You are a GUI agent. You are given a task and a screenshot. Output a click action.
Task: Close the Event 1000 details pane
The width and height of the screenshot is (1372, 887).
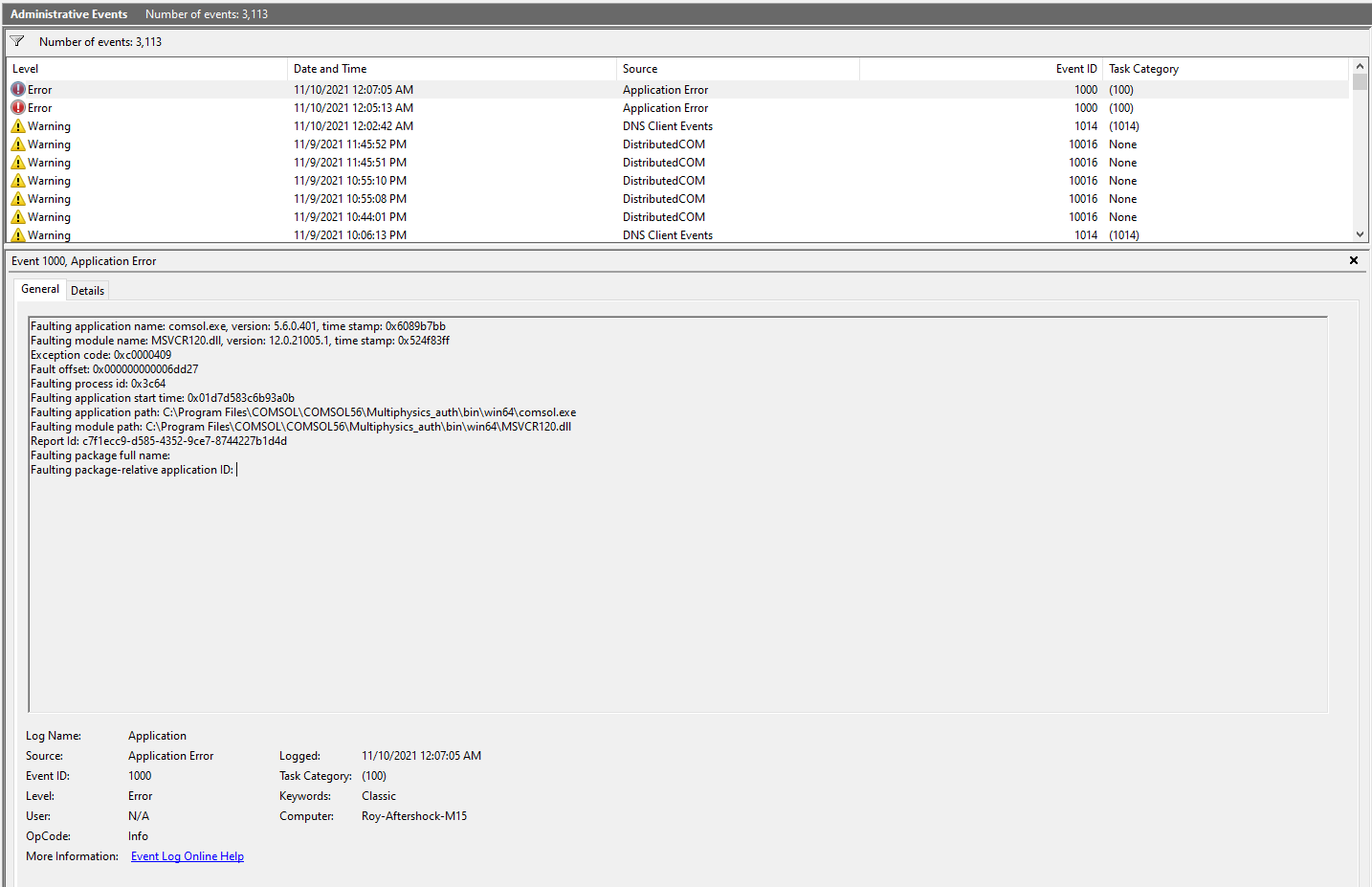pos(1353,260)
